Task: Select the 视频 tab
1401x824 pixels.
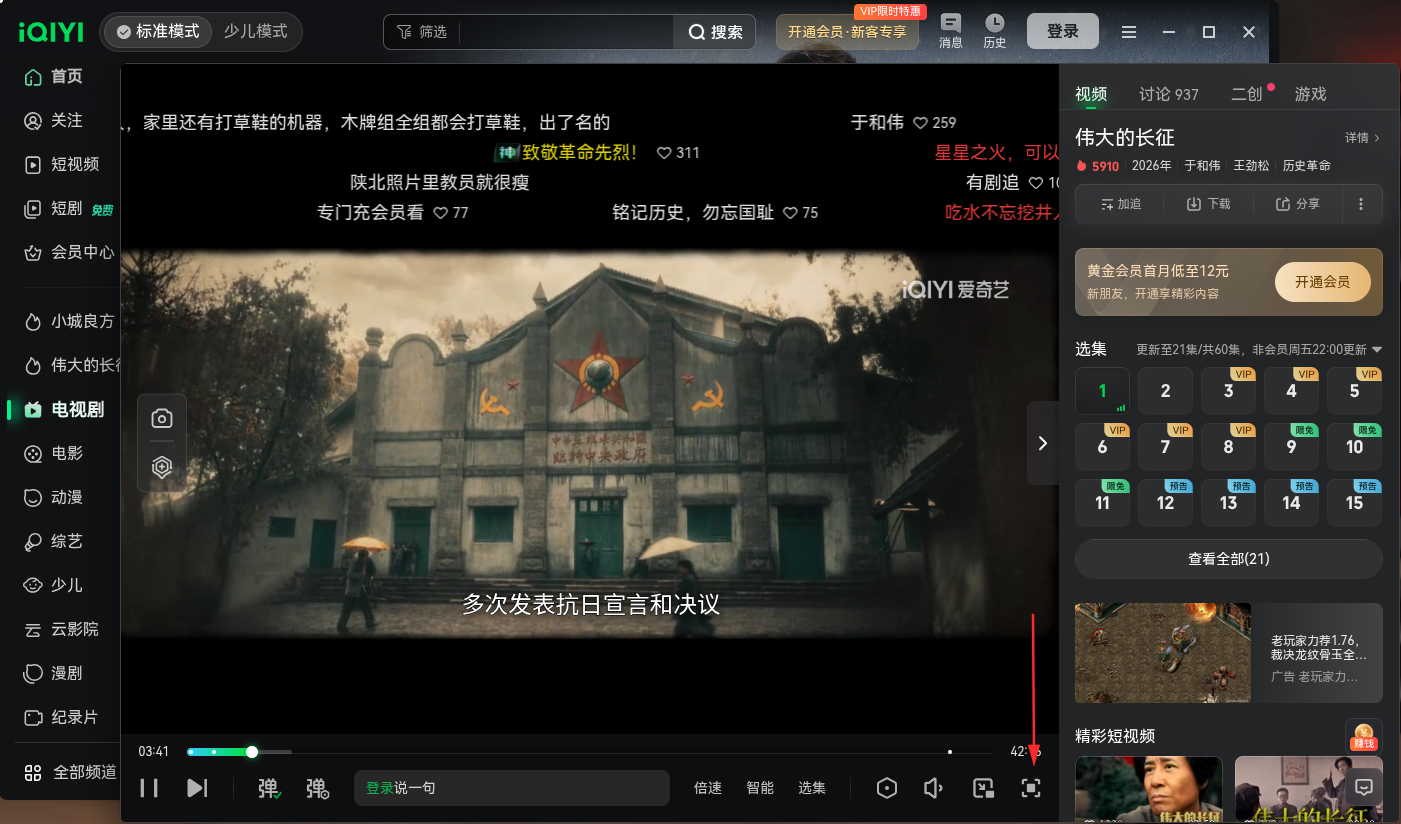Action: pos(1091,94)
